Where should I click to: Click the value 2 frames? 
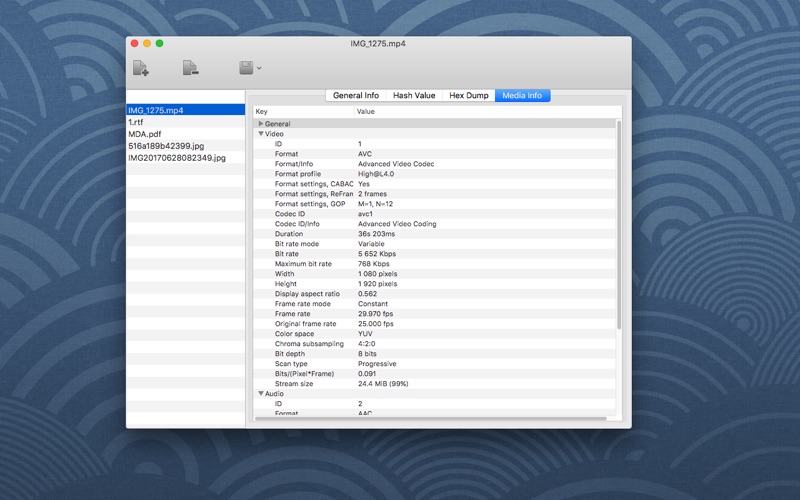[x=372, y=194]
